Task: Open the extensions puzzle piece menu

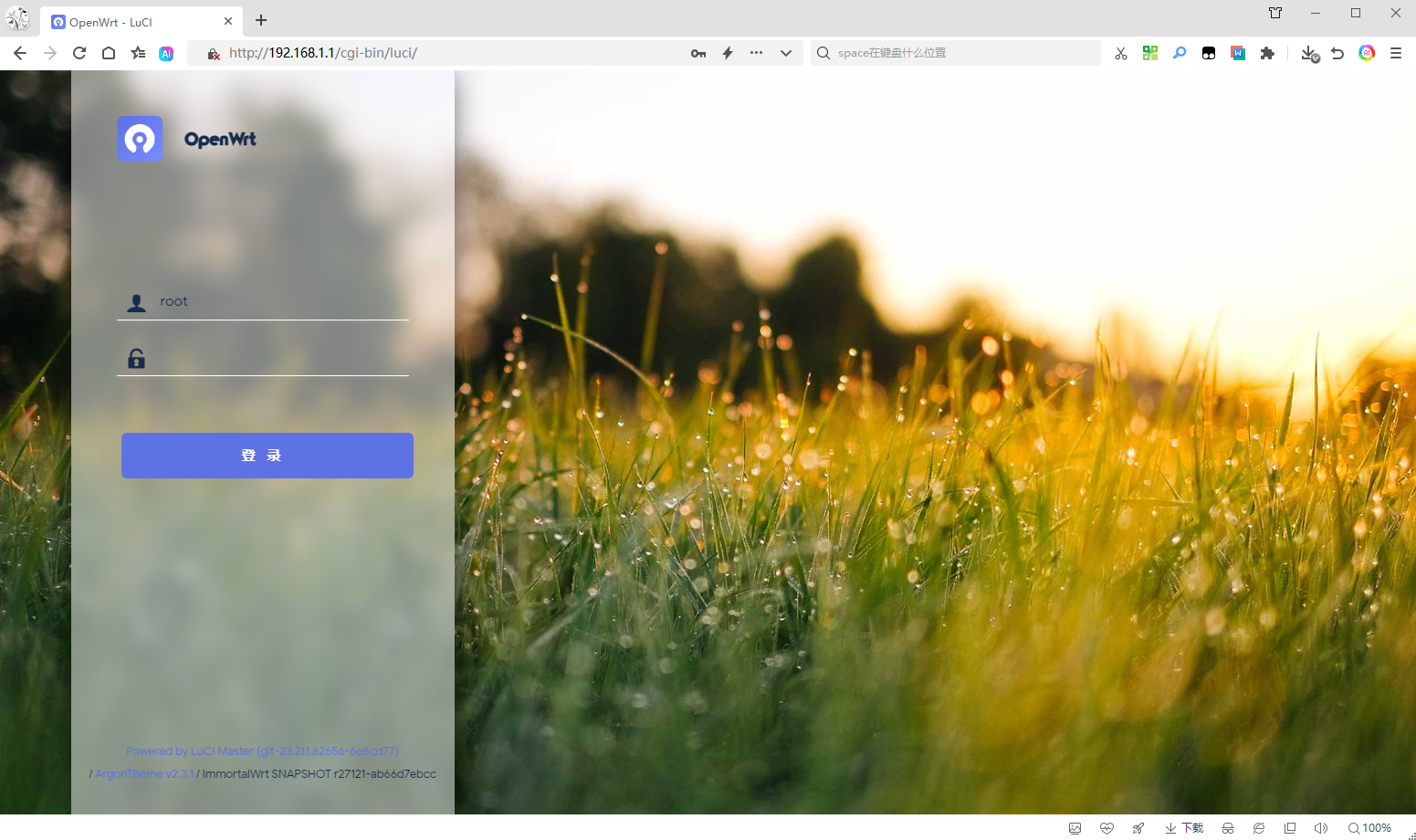Action: pyautogui.click(x=1267, y=53)
